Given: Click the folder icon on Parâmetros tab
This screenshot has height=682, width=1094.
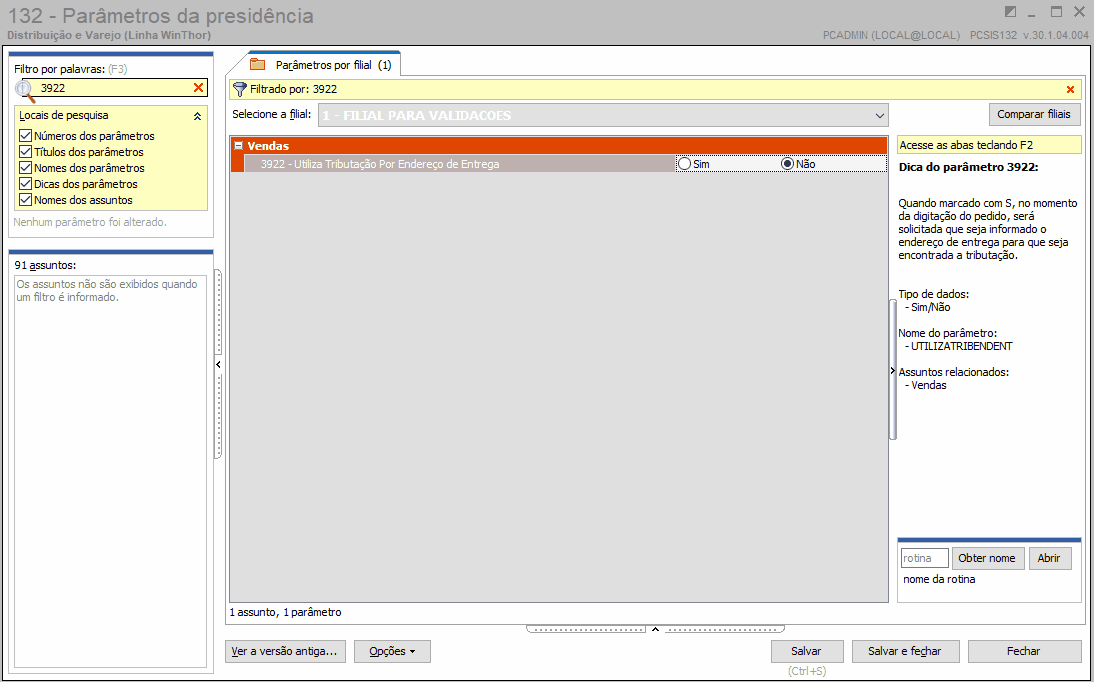Looking at the screenshot, I should coord(258,65).
